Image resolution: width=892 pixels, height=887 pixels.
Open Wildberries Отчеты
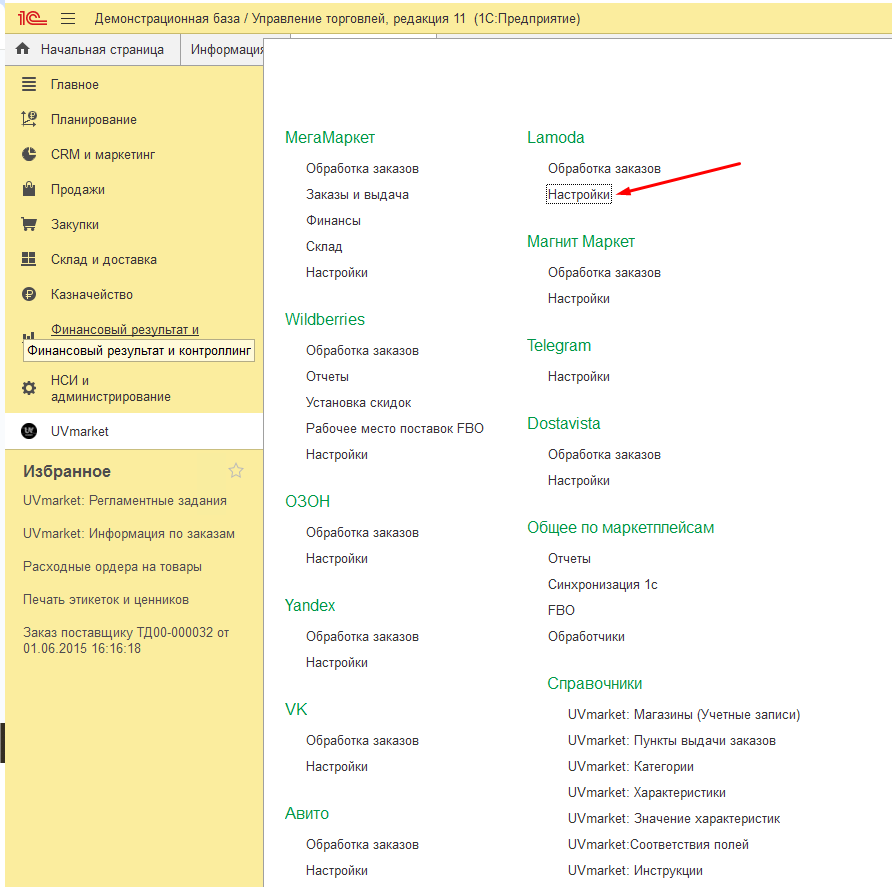point(327,377)
